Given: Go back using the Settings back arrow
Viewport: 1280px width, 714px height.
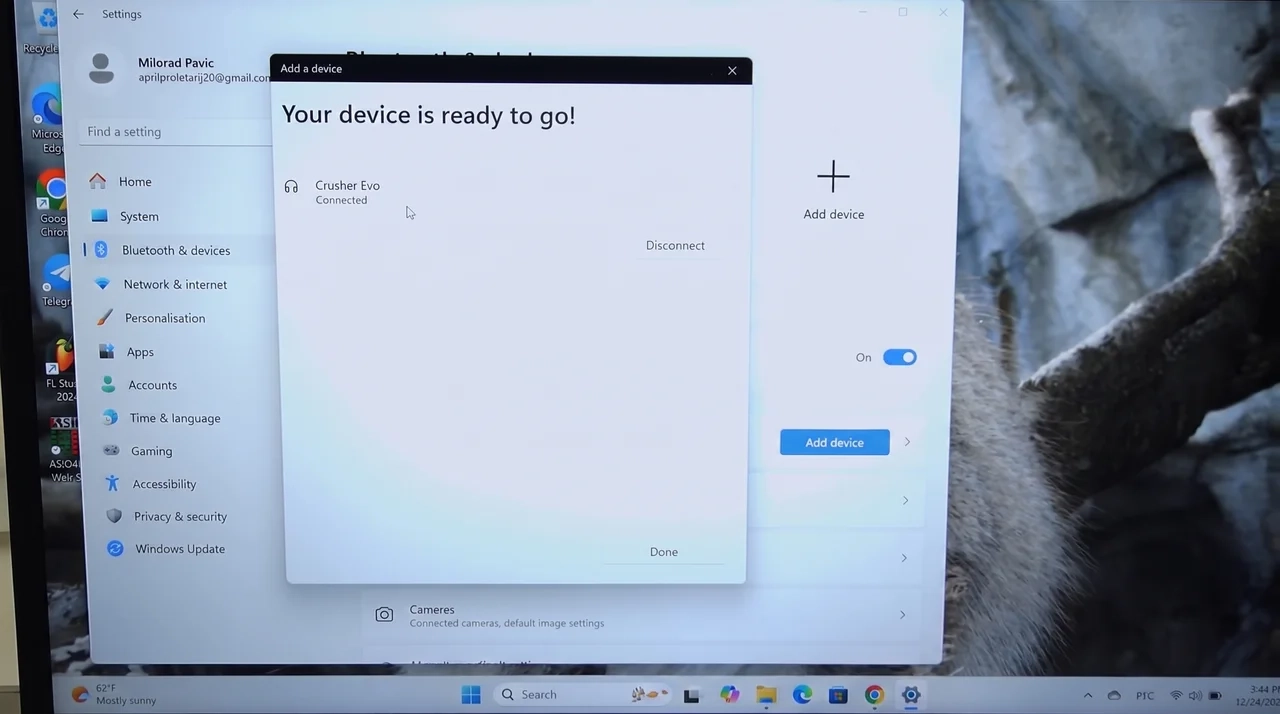Looking at the screenshot, I should click(x=78, y=14).
